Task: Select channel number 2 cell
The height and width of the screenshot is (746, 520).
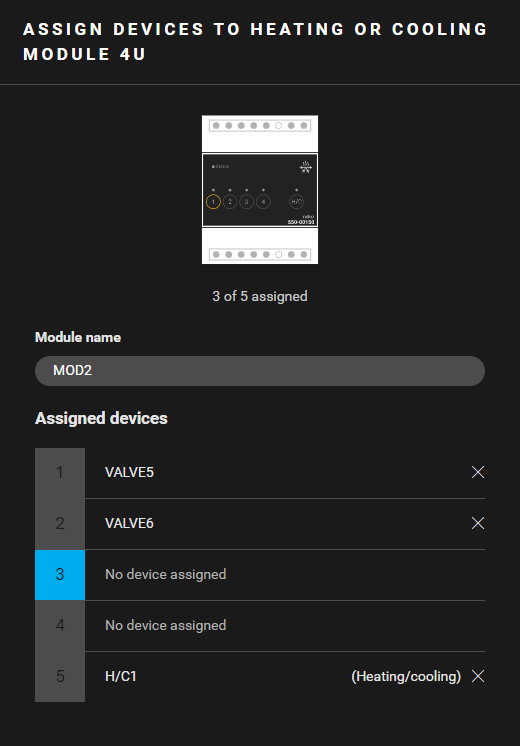Action: click(x=60, y=523)
